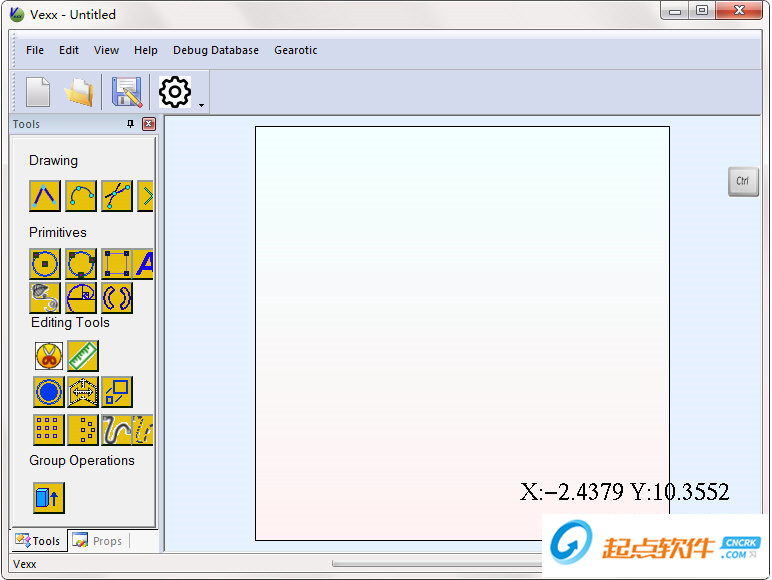
Task: Open the Gearotic menu
Action: coord(295,50)
